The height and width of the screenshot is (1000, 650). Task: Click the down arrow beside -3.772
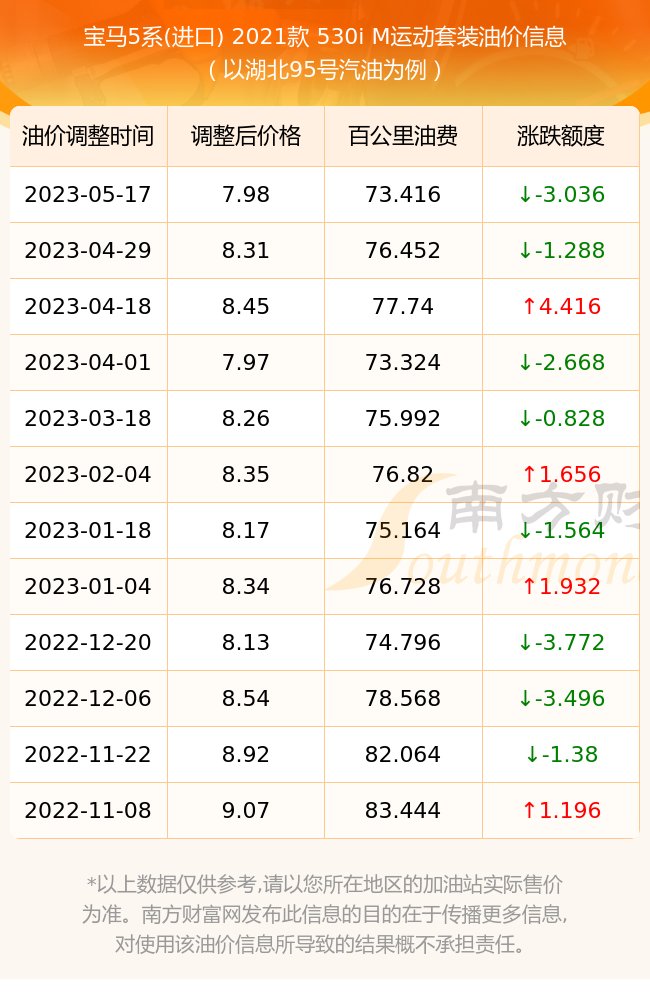pos(525,643)
